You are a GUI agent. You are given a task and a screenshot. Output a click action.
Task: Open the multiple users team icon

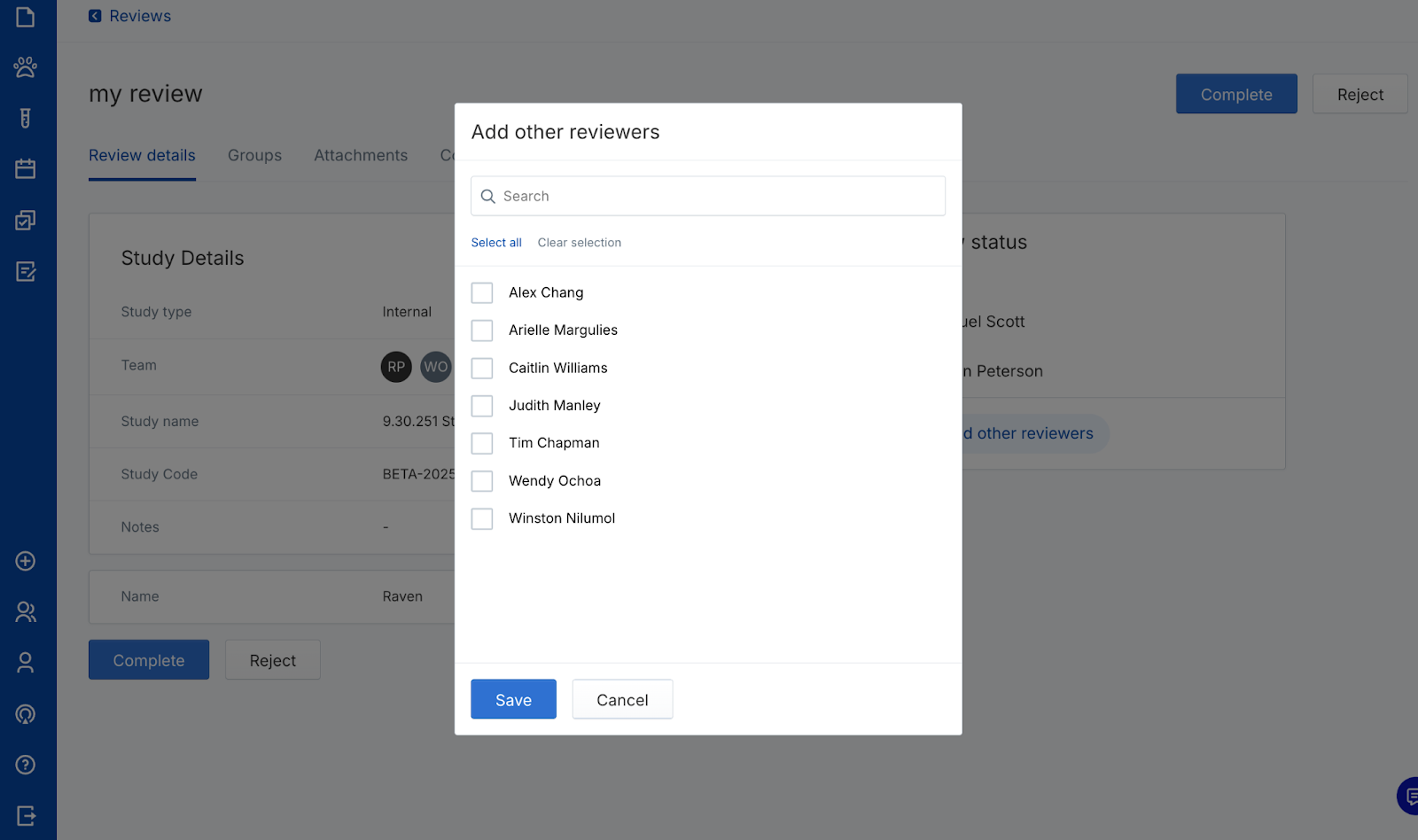[x=25, y=611]
